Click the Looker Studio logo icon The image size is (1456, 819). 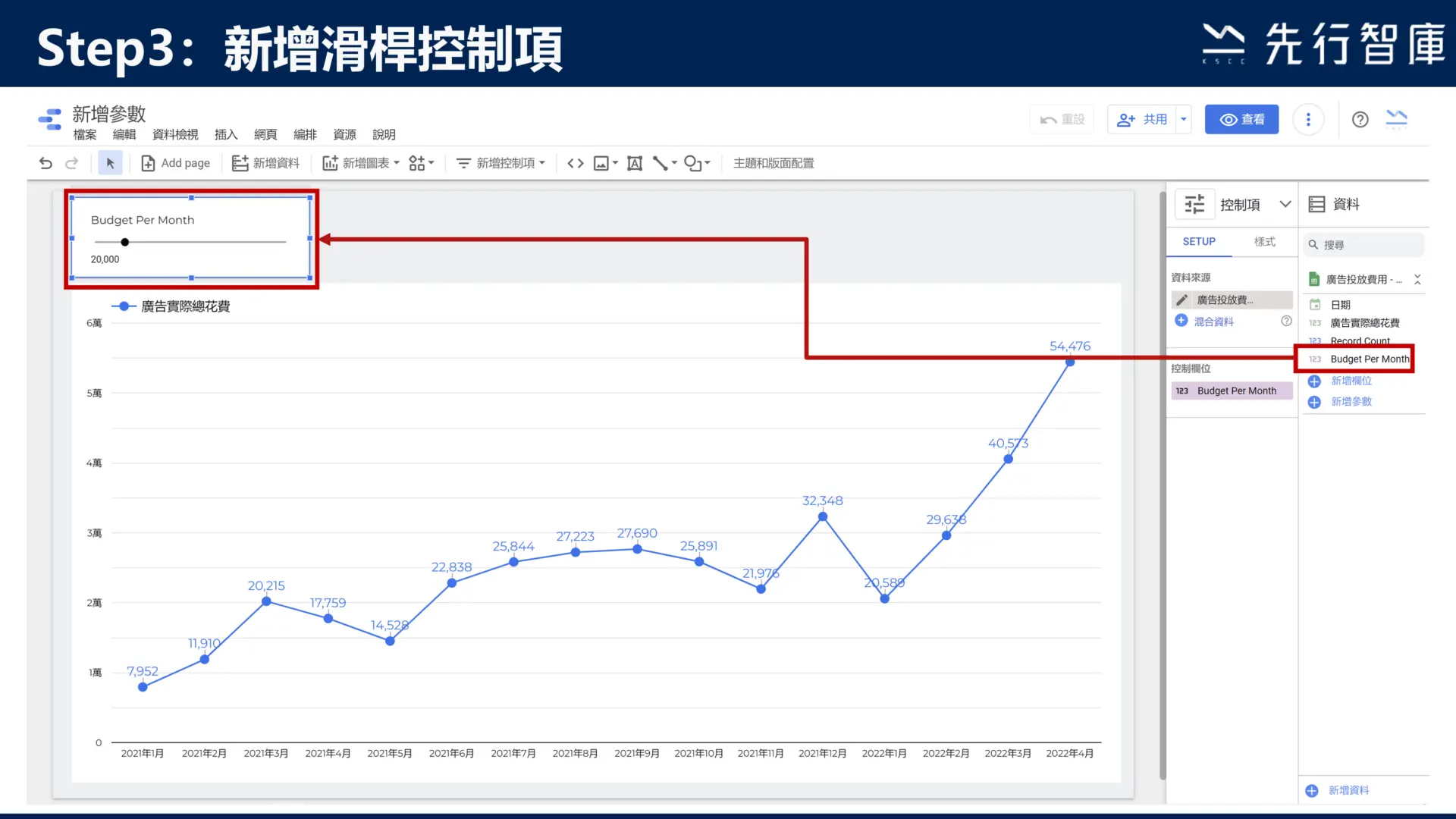pos(50,119)
